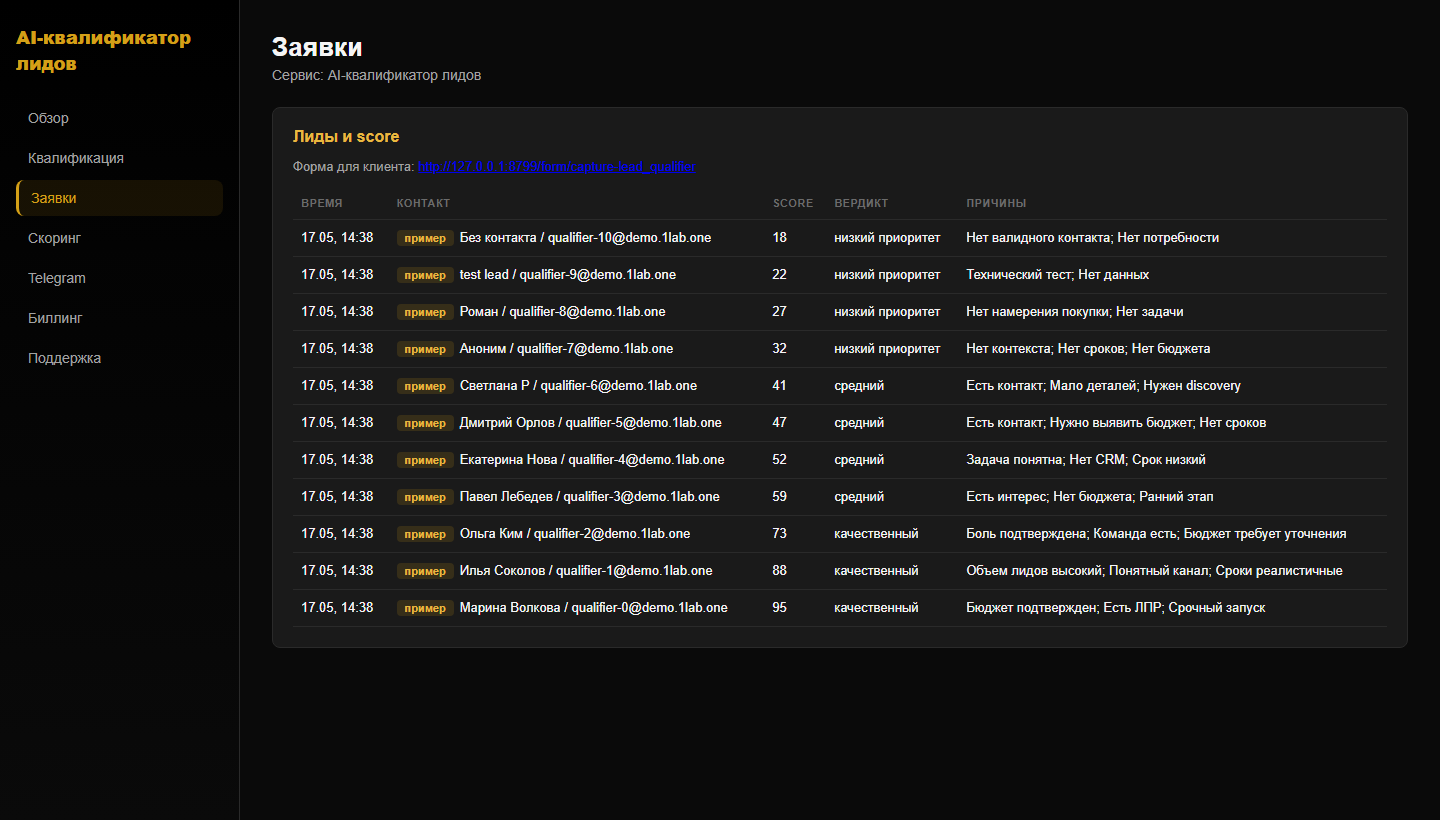1440x820 pixels.
Task: Click reasons Нет намерения покупки; Нет задачи
Action: click(1074, 312)
